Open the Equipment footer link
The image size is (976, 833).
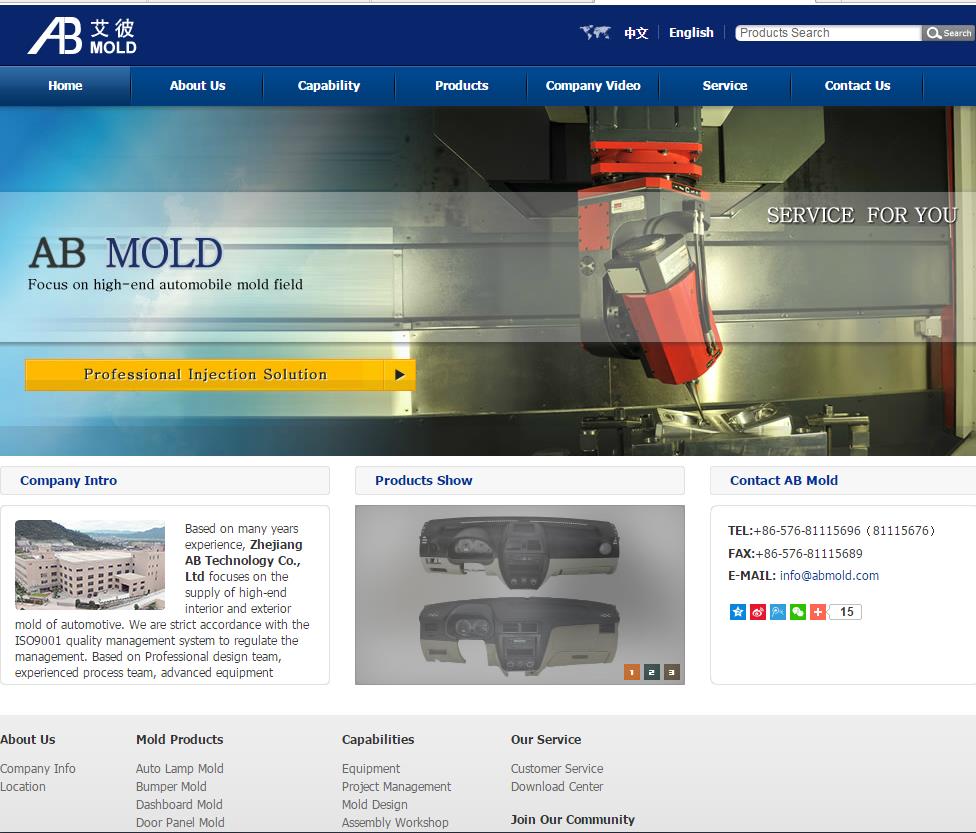coord(371,769)
